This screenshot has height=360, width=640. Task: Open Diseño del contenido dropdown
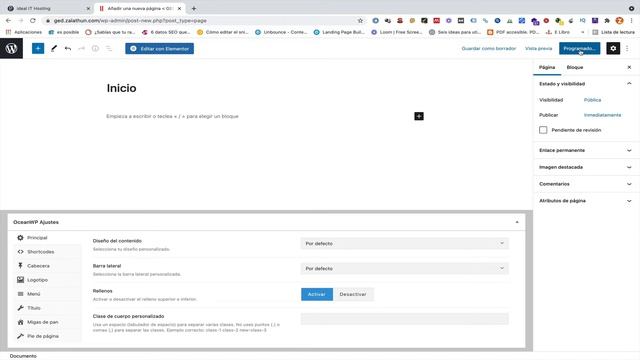click(404, 243)
